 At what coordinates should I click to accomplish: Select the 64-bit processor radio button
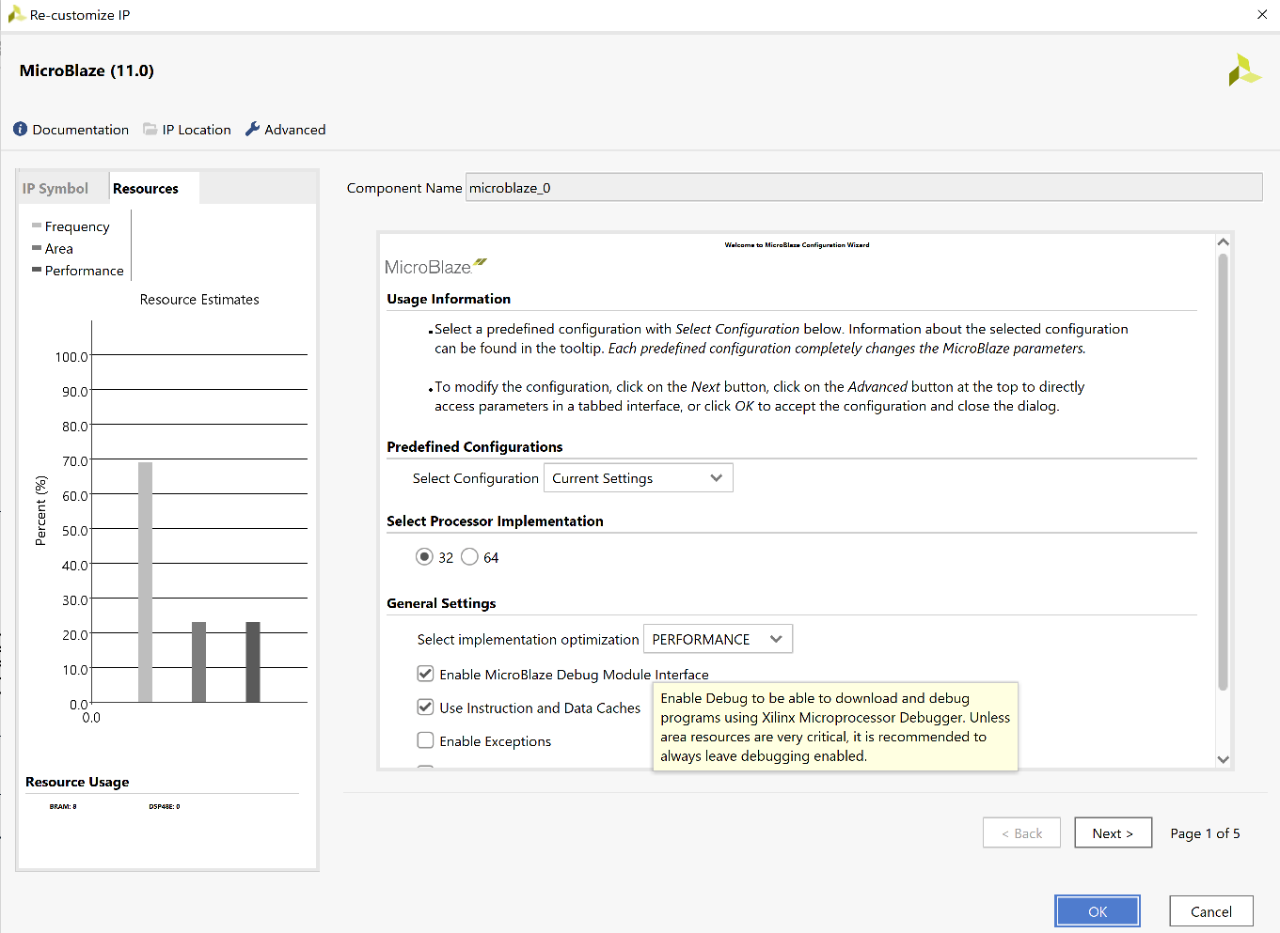(470, 557)
